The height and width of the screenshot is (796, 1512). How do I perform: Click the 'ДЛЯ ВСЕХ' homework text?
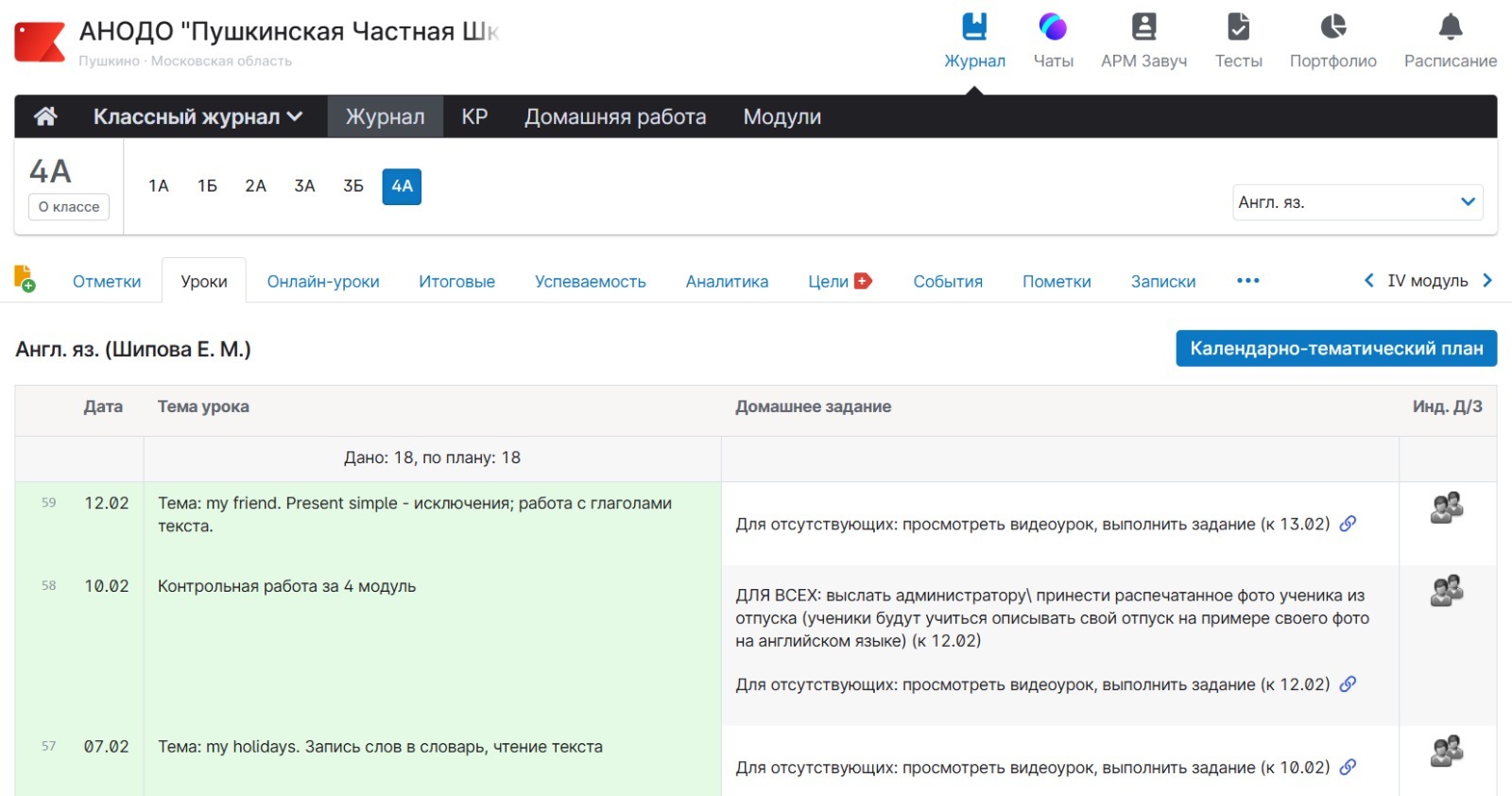(x=1052, y=618)
